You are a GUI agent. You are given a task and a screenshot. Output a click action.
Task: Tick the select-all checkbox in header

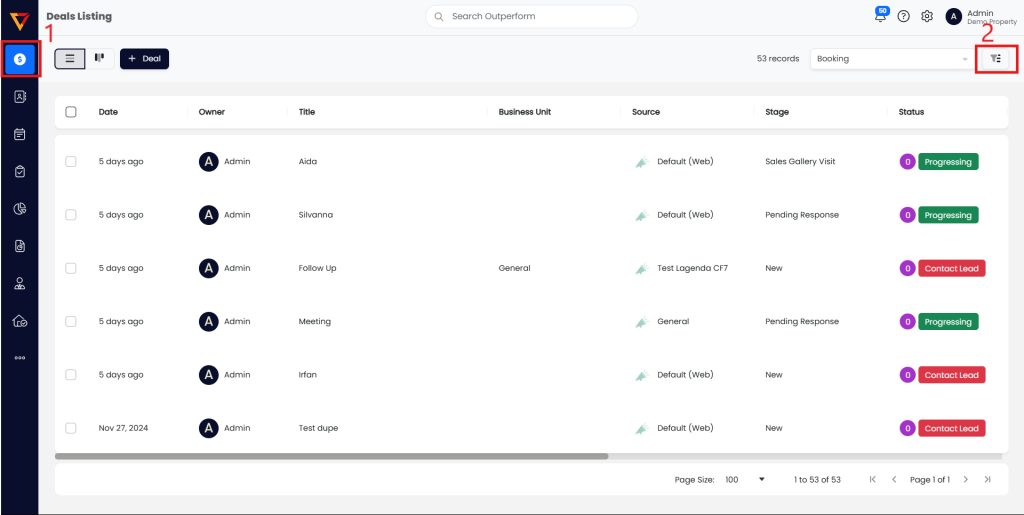point(71,112)
